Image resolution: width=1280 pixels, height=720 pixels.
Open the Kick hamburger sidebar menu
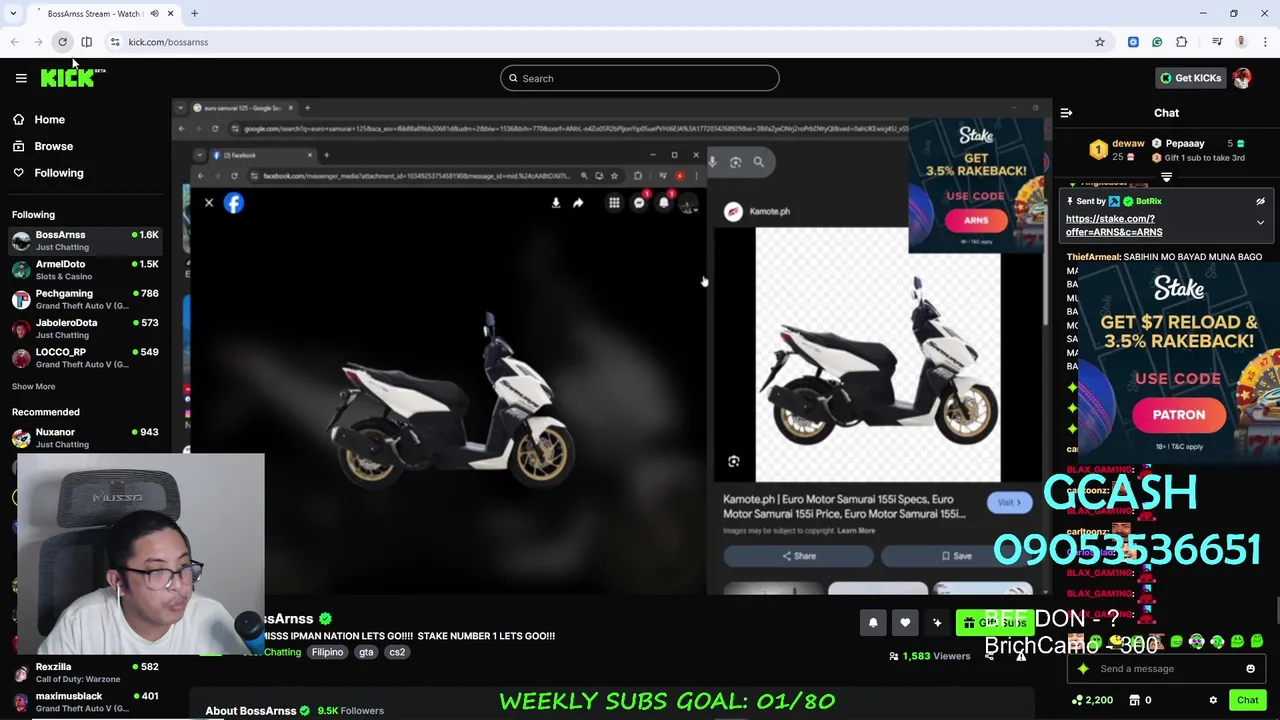[x=21, y=78]
